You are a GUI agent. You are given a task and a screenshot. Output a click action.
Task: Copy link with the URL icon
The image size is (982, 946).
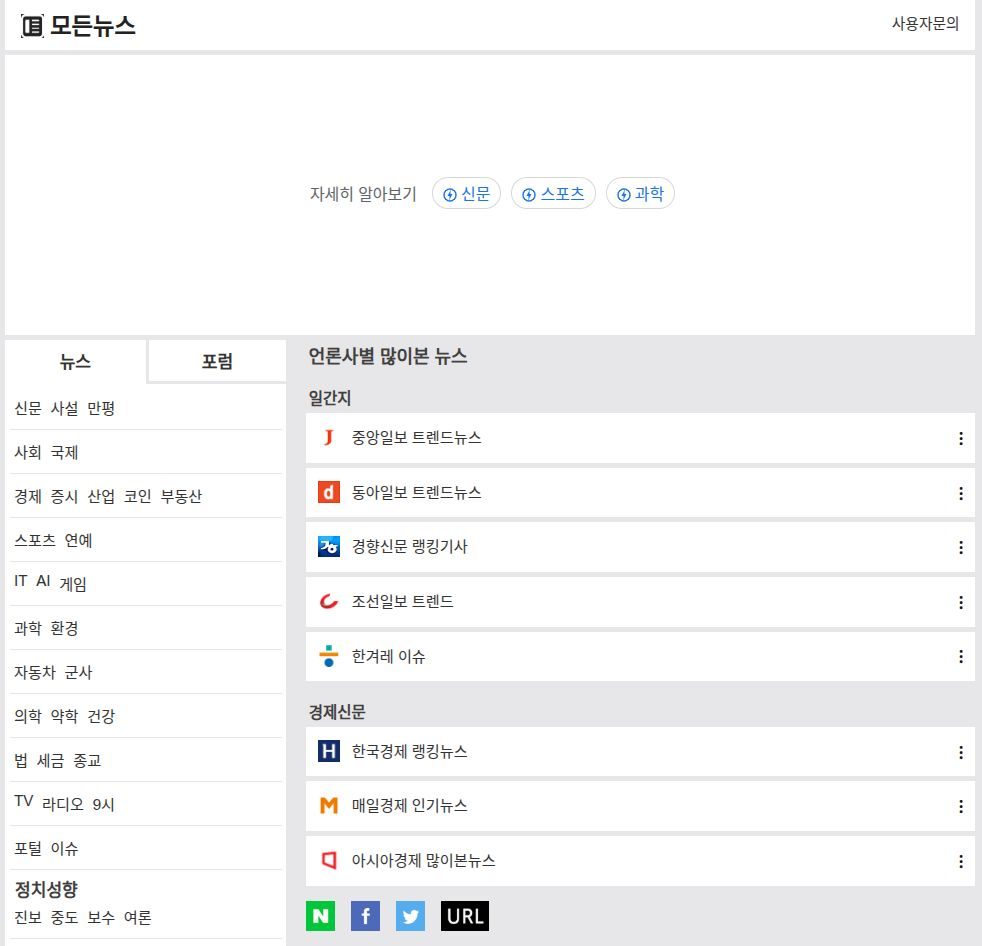coord(464,915)
